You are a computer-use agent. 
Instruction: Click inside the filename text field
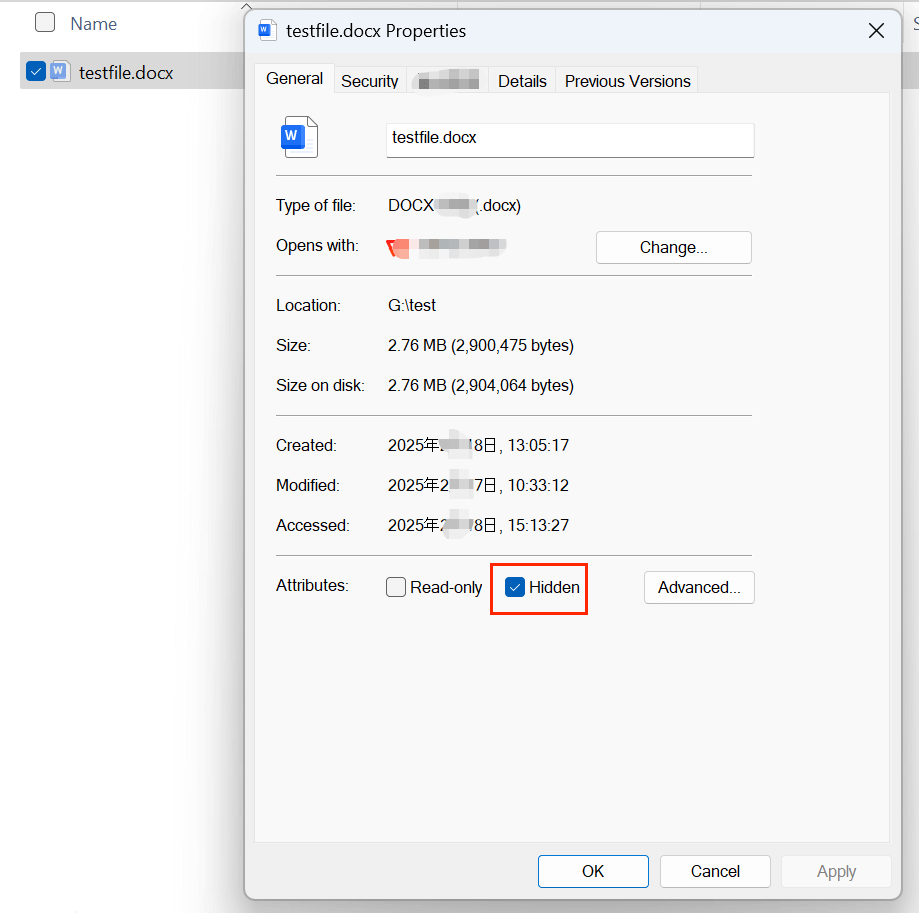click(569, 140)
